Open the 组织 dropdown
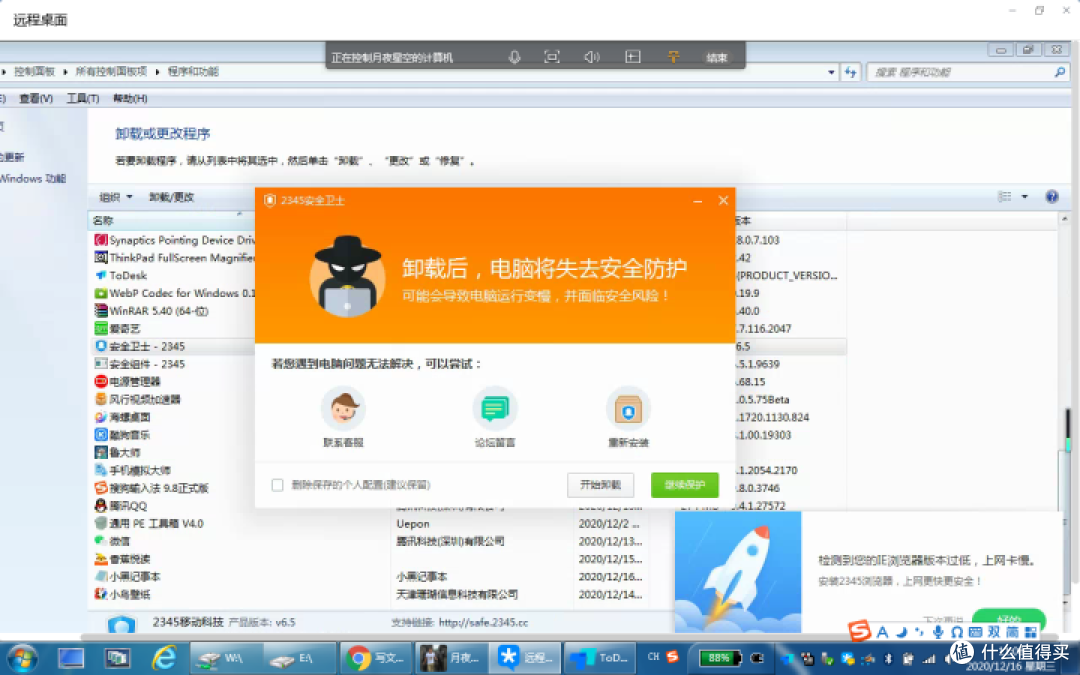Viewport: 1080px width, 675px height. coord(115,197)
